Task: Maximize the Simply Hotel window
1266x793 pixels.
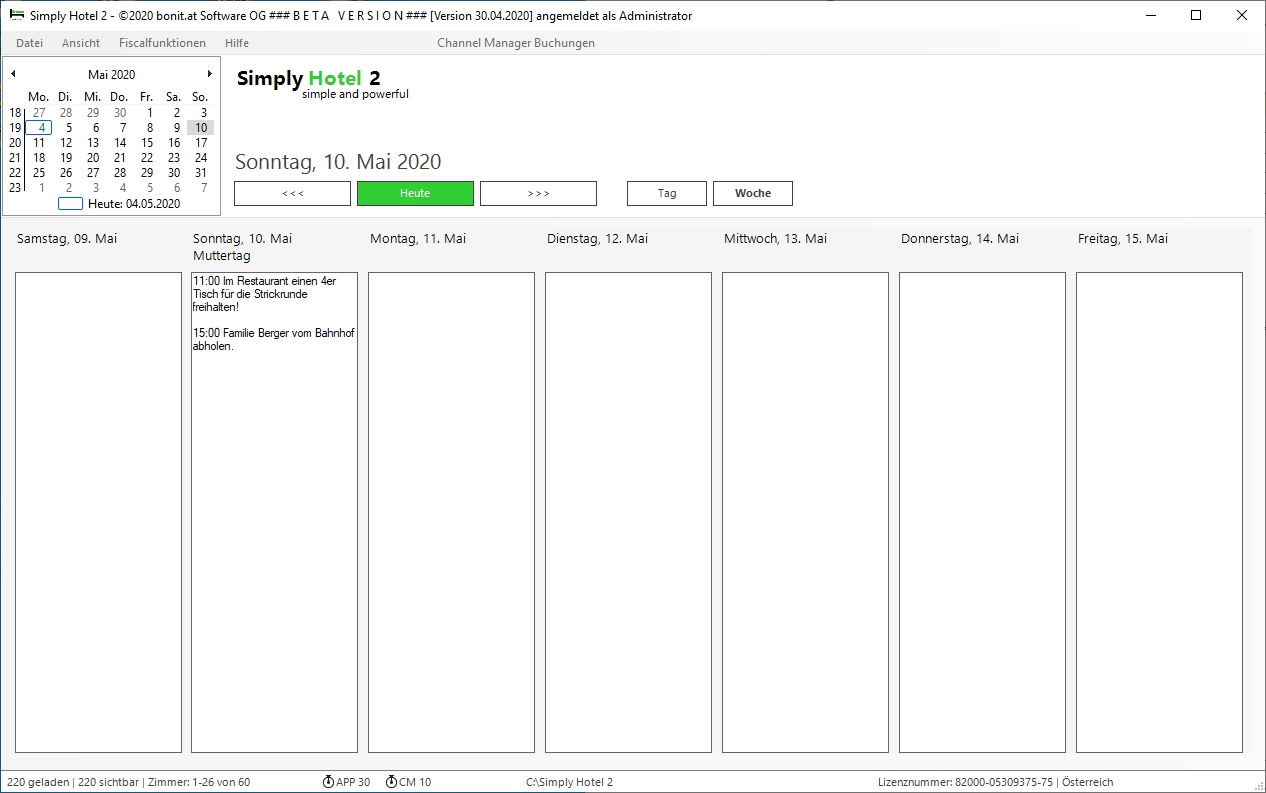Action: tap(1196, 15)
